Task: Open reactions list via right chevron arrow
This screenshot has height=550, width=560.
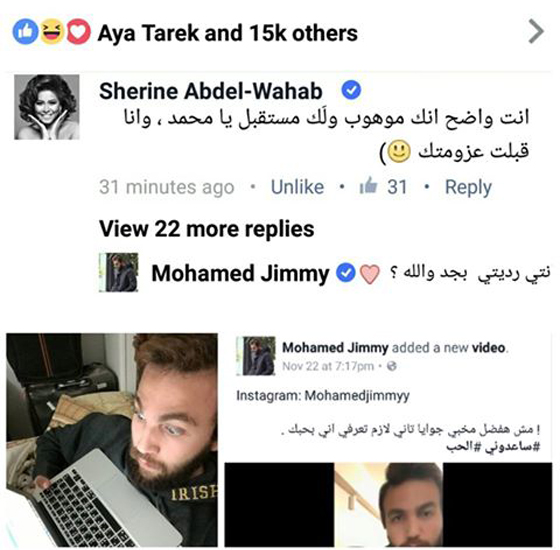Action: (536, 32)
